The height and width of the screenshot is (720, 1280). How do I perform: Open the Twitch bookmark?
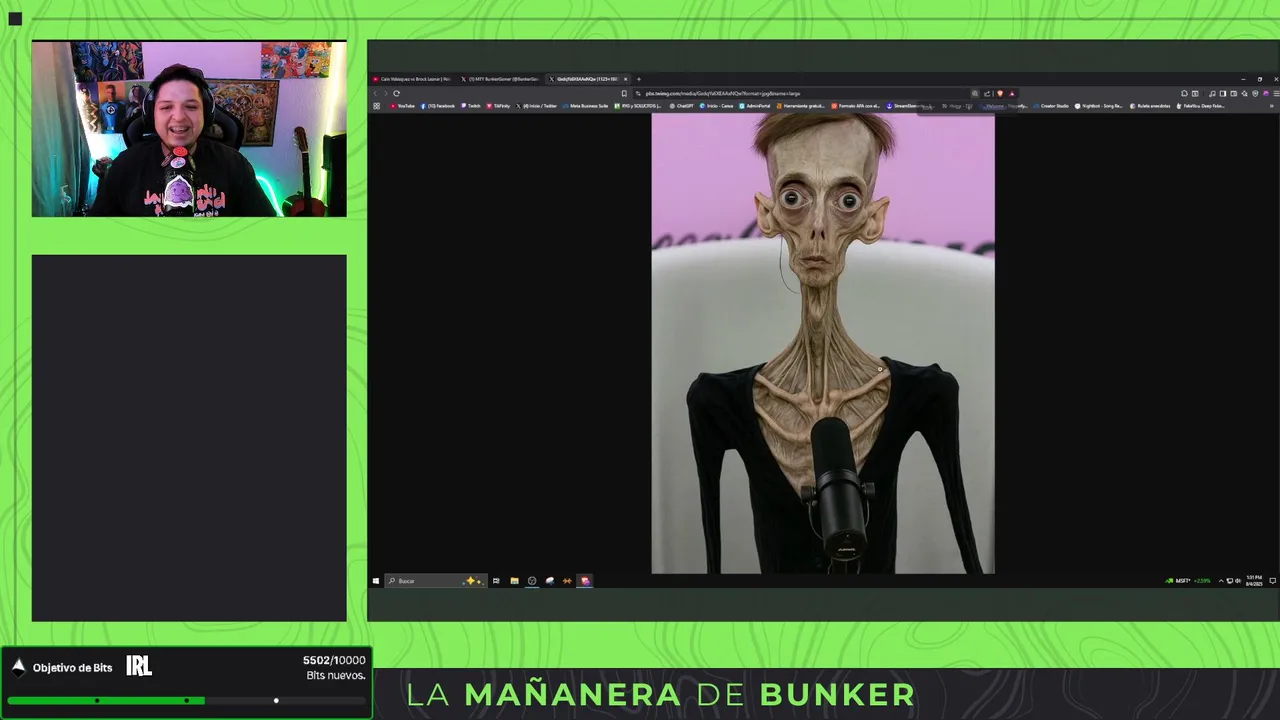click(470, 106)
